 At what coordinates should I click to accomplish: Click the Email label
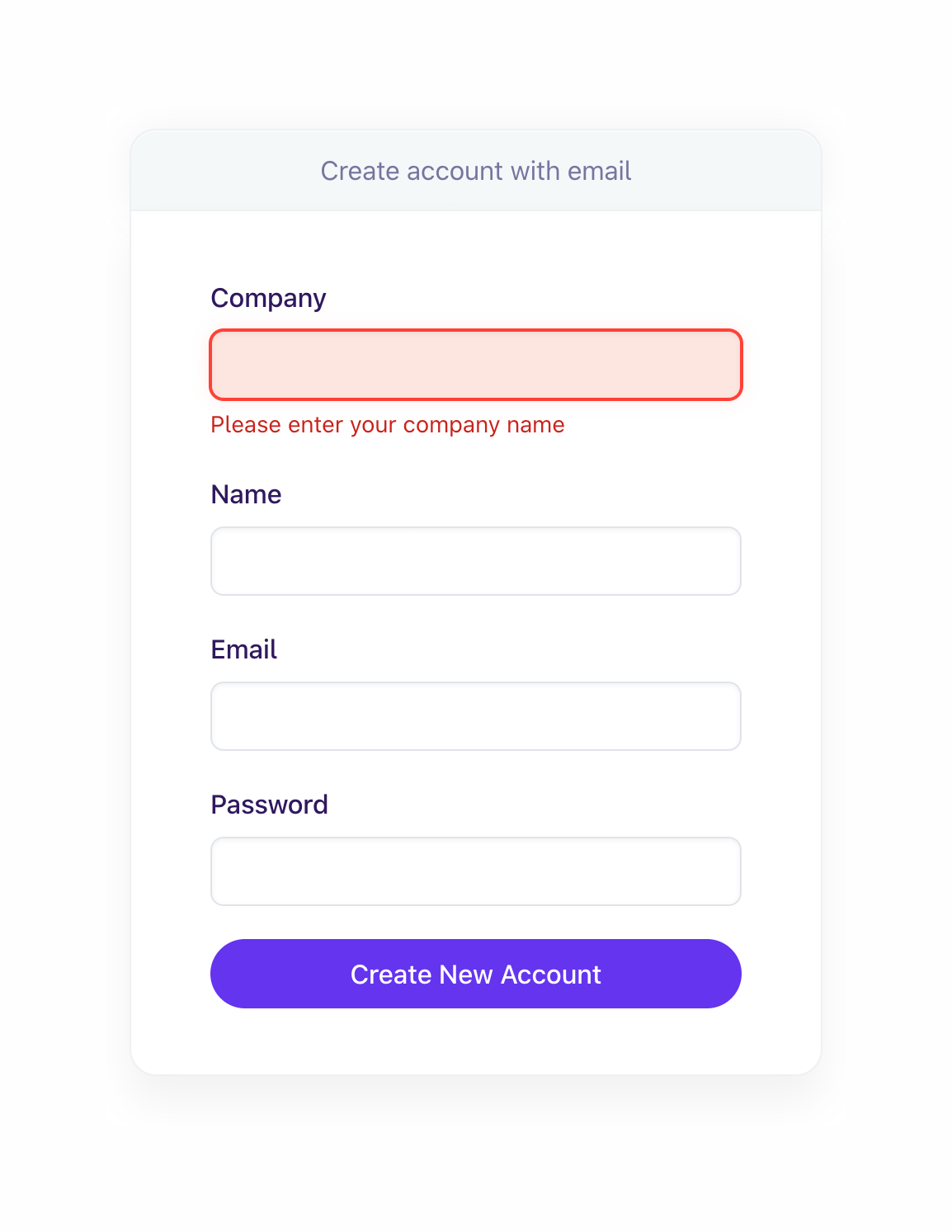coord(243,649)
